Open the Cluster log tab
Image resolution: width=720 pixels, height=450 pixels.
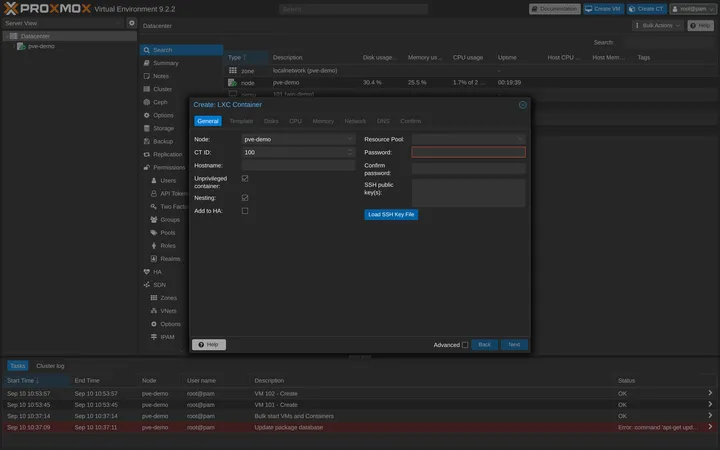pyautogui.click(x=50, y=366)
